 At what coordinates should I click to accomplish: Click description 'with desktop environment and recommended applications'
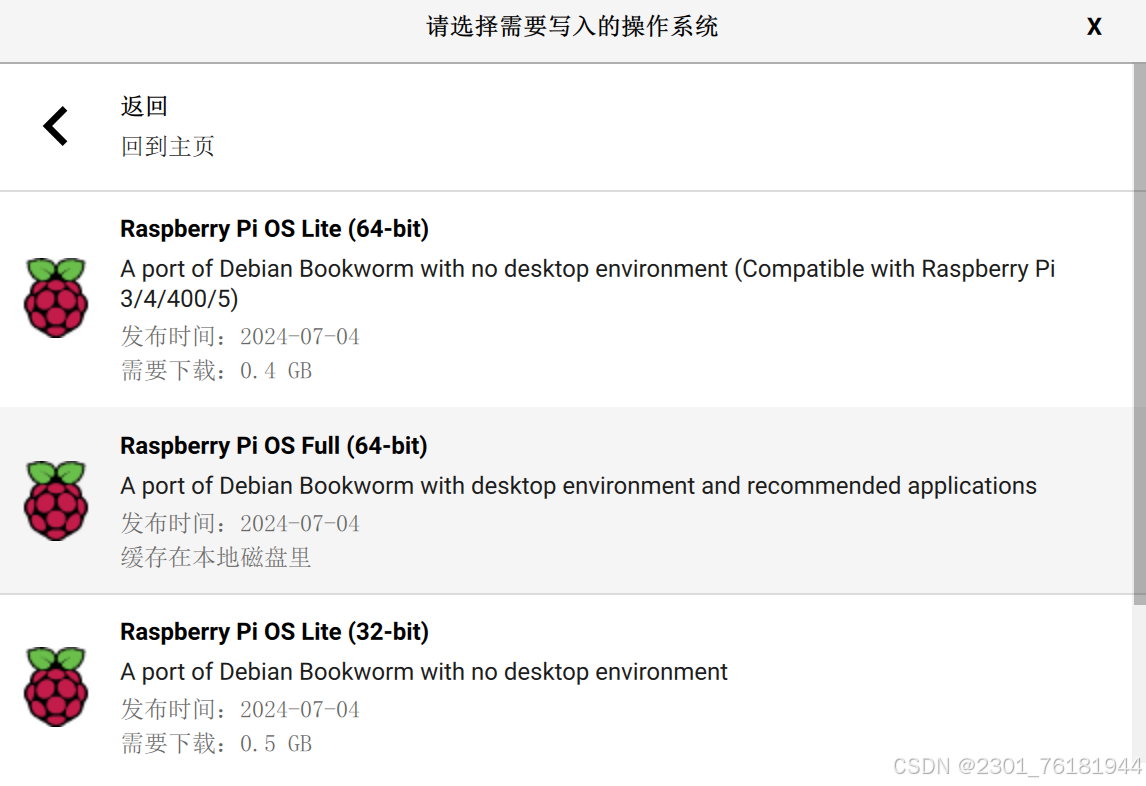click(x=578, y=486)
